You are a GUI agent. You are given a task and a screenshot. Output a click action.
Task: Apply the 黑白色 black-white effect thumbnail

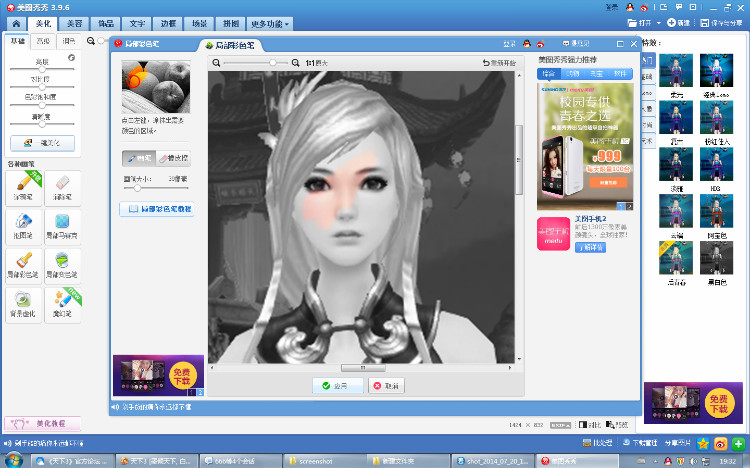click(716, 257)
